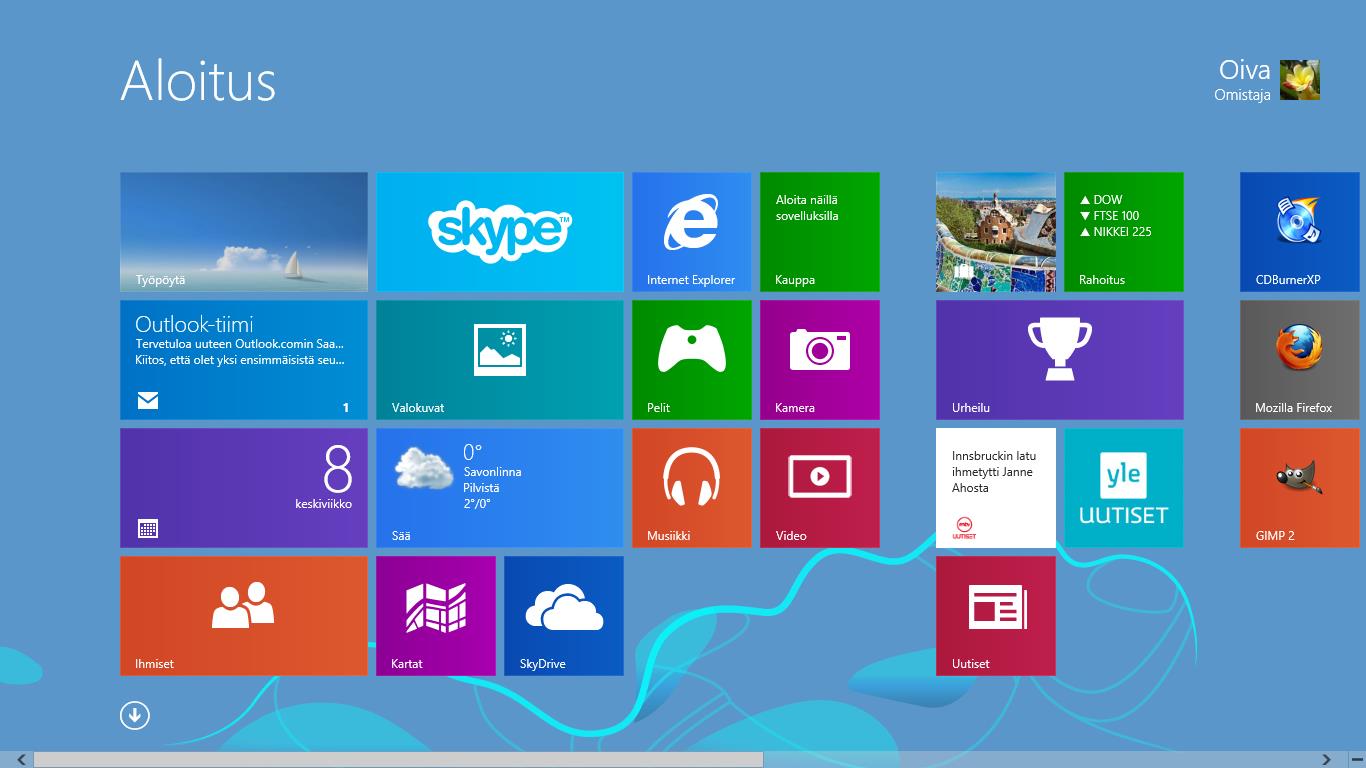Click the right scroll arrow
Screen dimensions: 1366x768
click(1327, 760)
